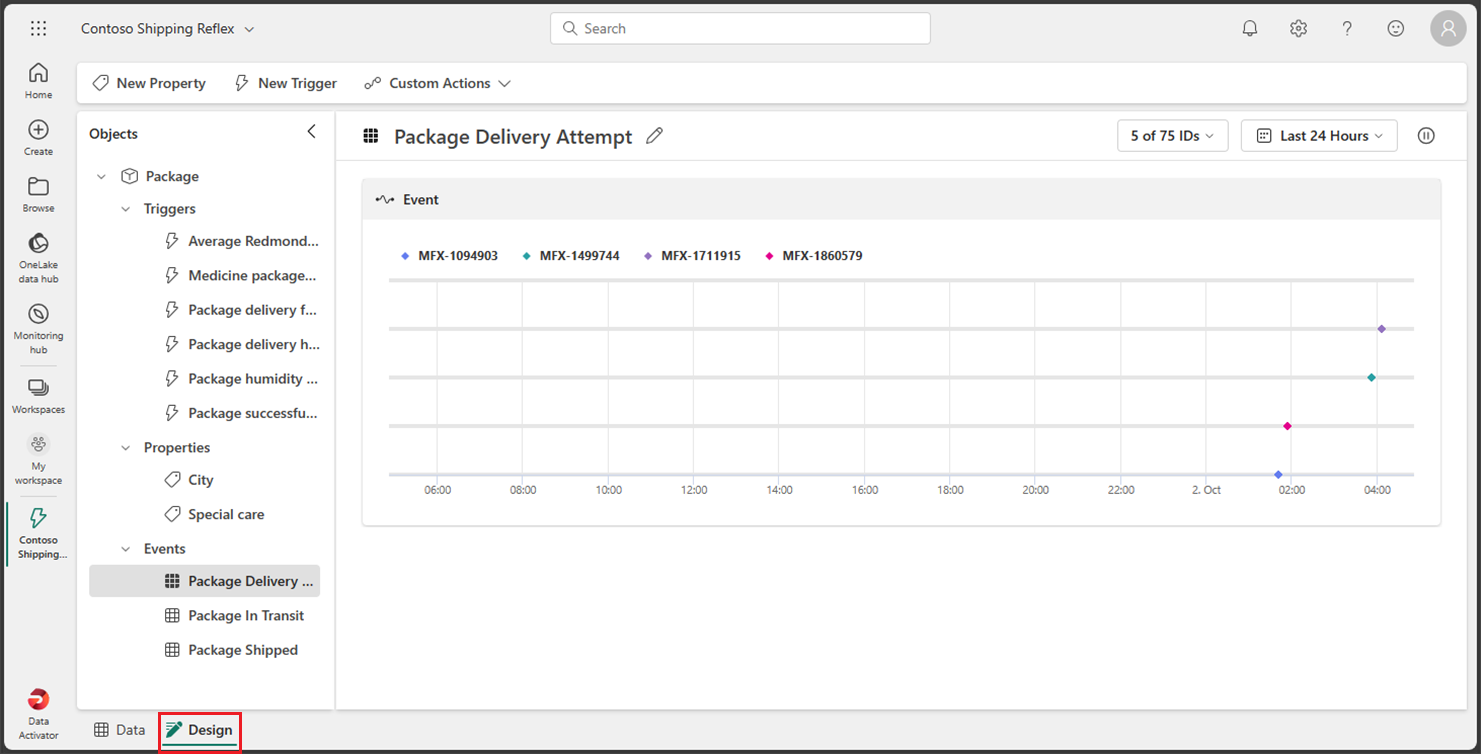
Task: Collapse the Objects panel
Action: pyautogui.click(x=311, y=132)
